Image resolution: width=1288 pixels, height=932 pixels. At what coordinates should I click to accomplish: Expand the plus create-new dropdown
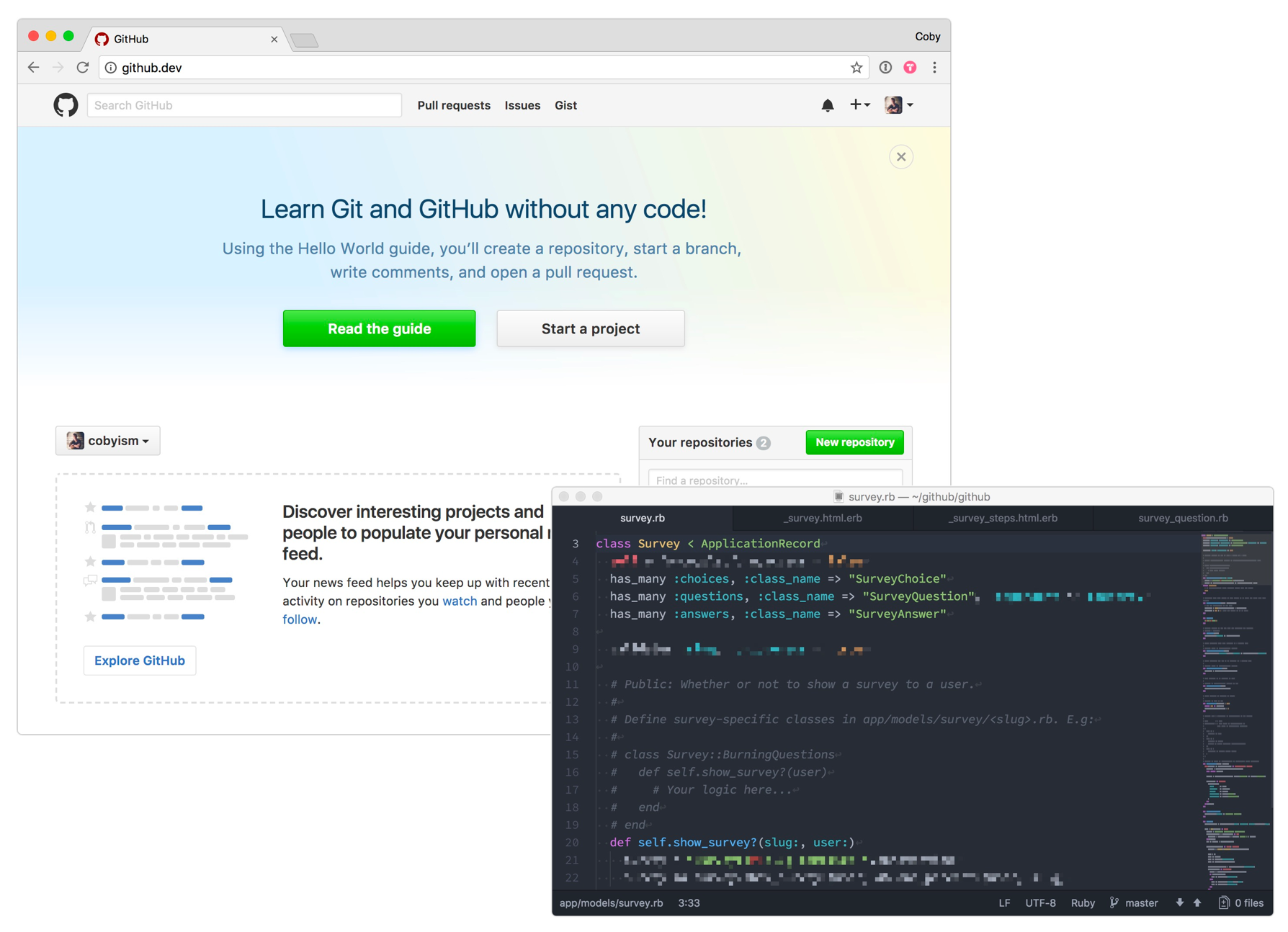(x=859, y=105)
